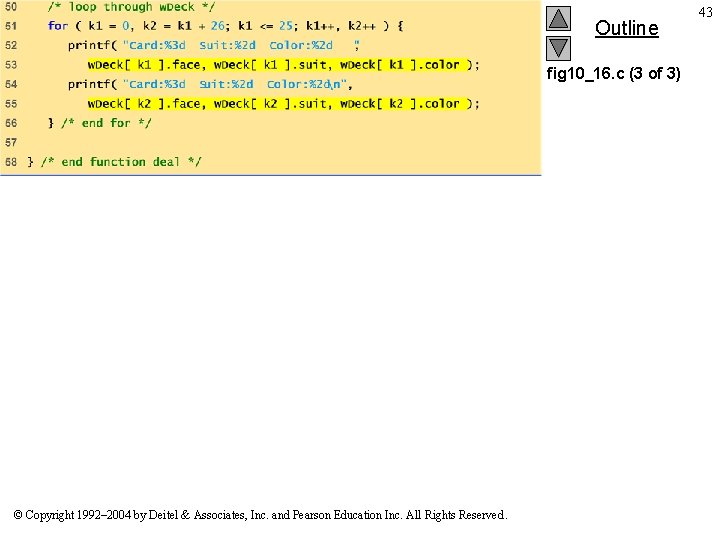Click highlighted wDeck[ k1 ] arguments line
This screenshot has height=540, width=720.
[283, 65]
